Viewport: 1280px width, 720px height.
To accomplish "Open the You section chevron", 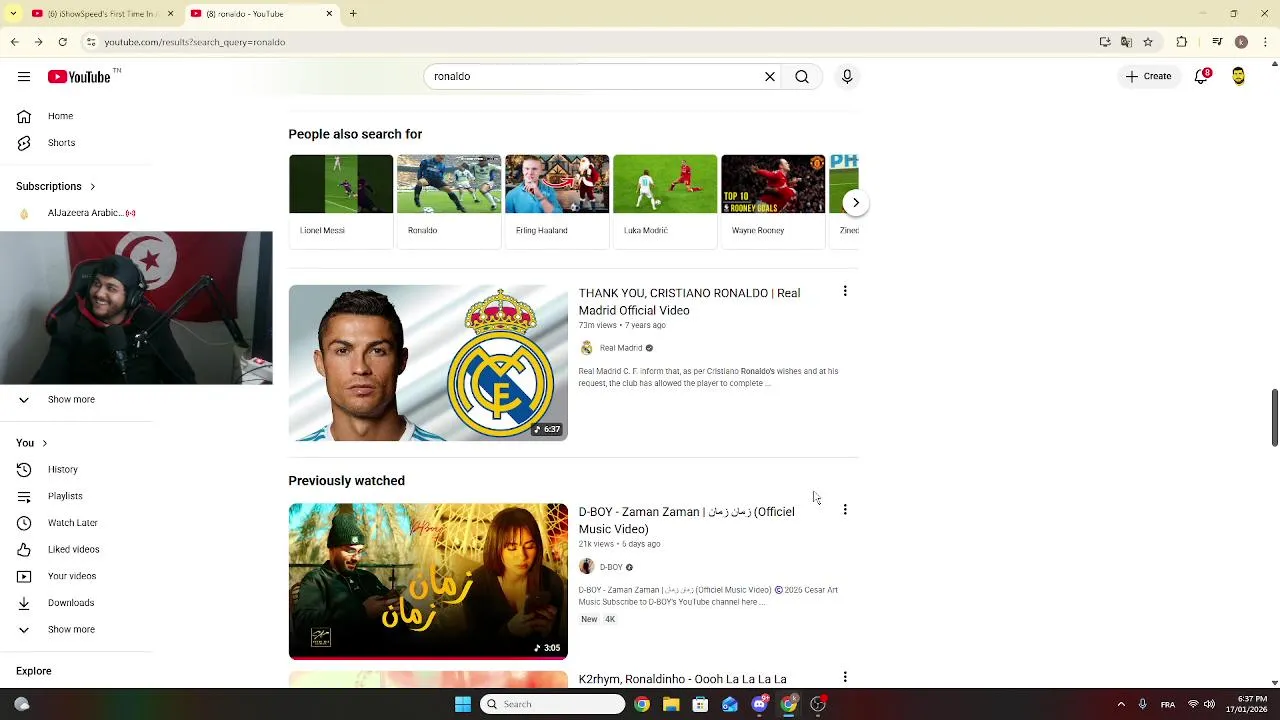I will point(44,443).
